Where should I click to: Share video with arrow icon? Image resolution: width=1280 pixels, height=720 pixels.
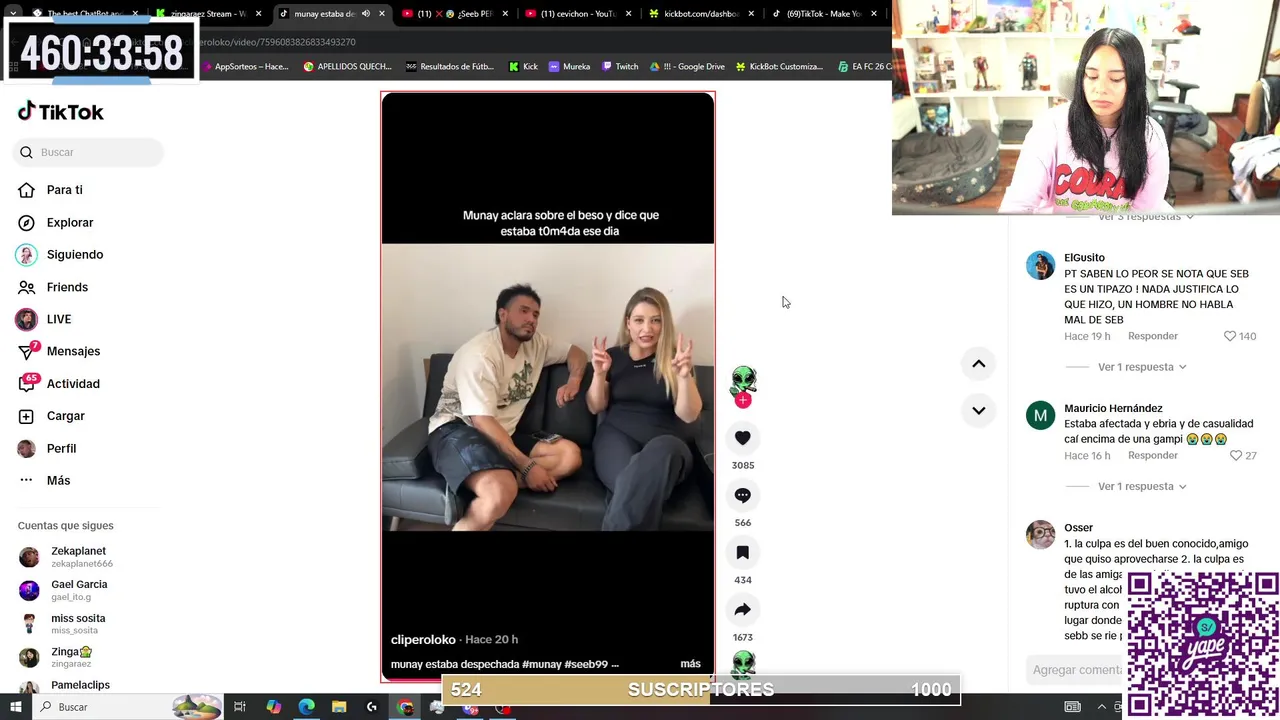[743, 609]
